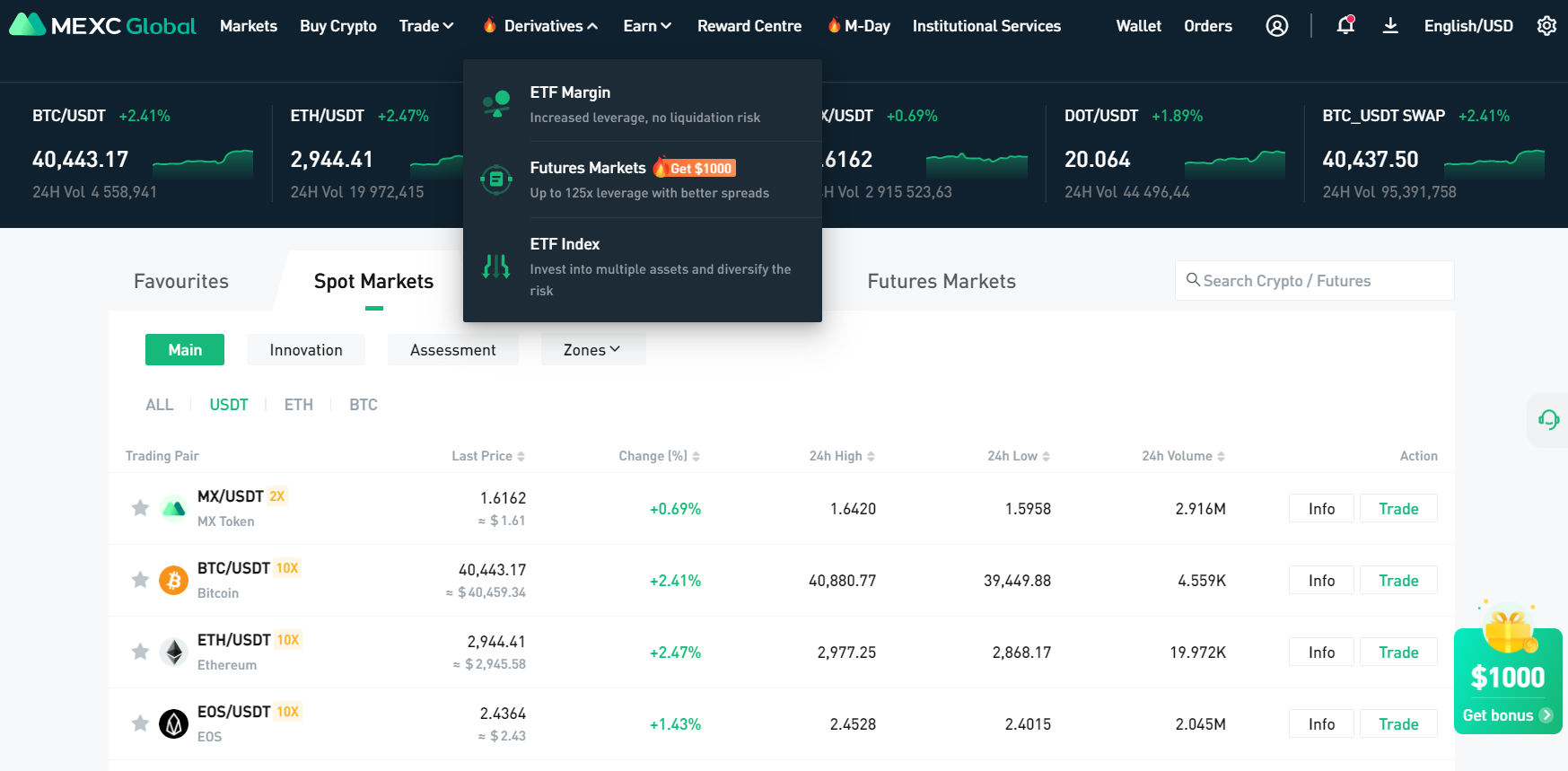Open the customer support headset icon
This screenshot has height=771, width=1568.
1548,419
